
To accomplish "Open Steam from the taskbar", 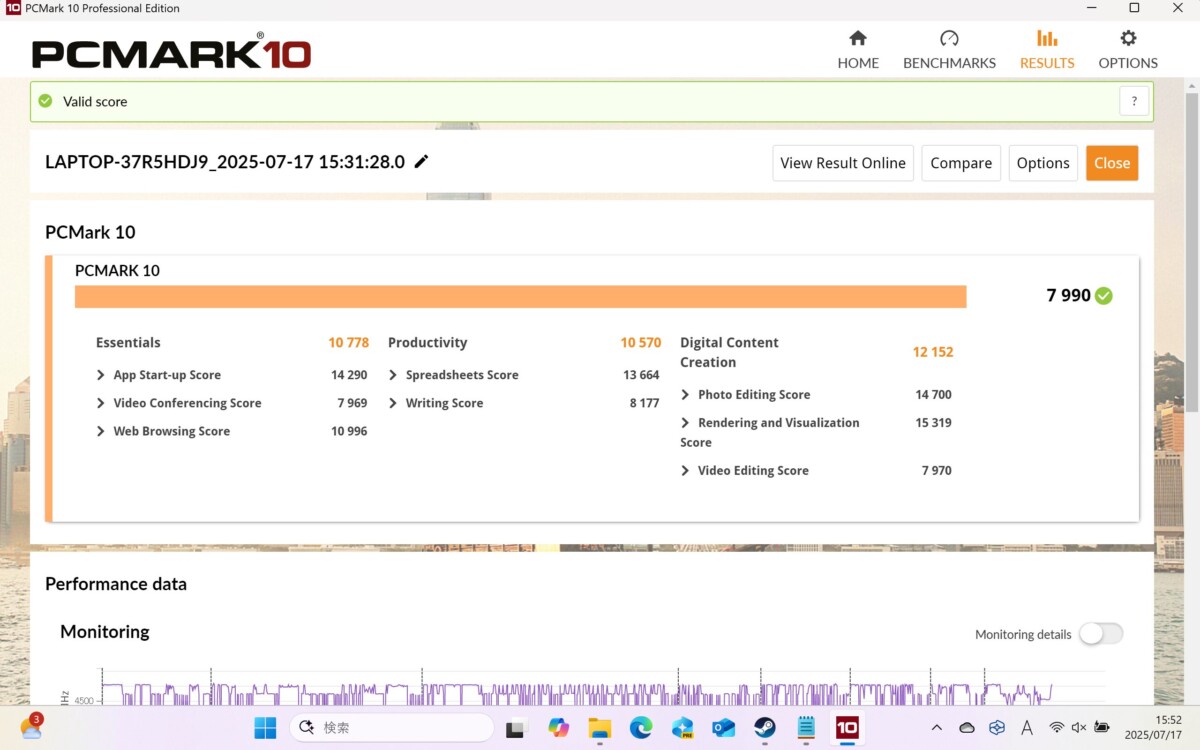I will [765, 728].
